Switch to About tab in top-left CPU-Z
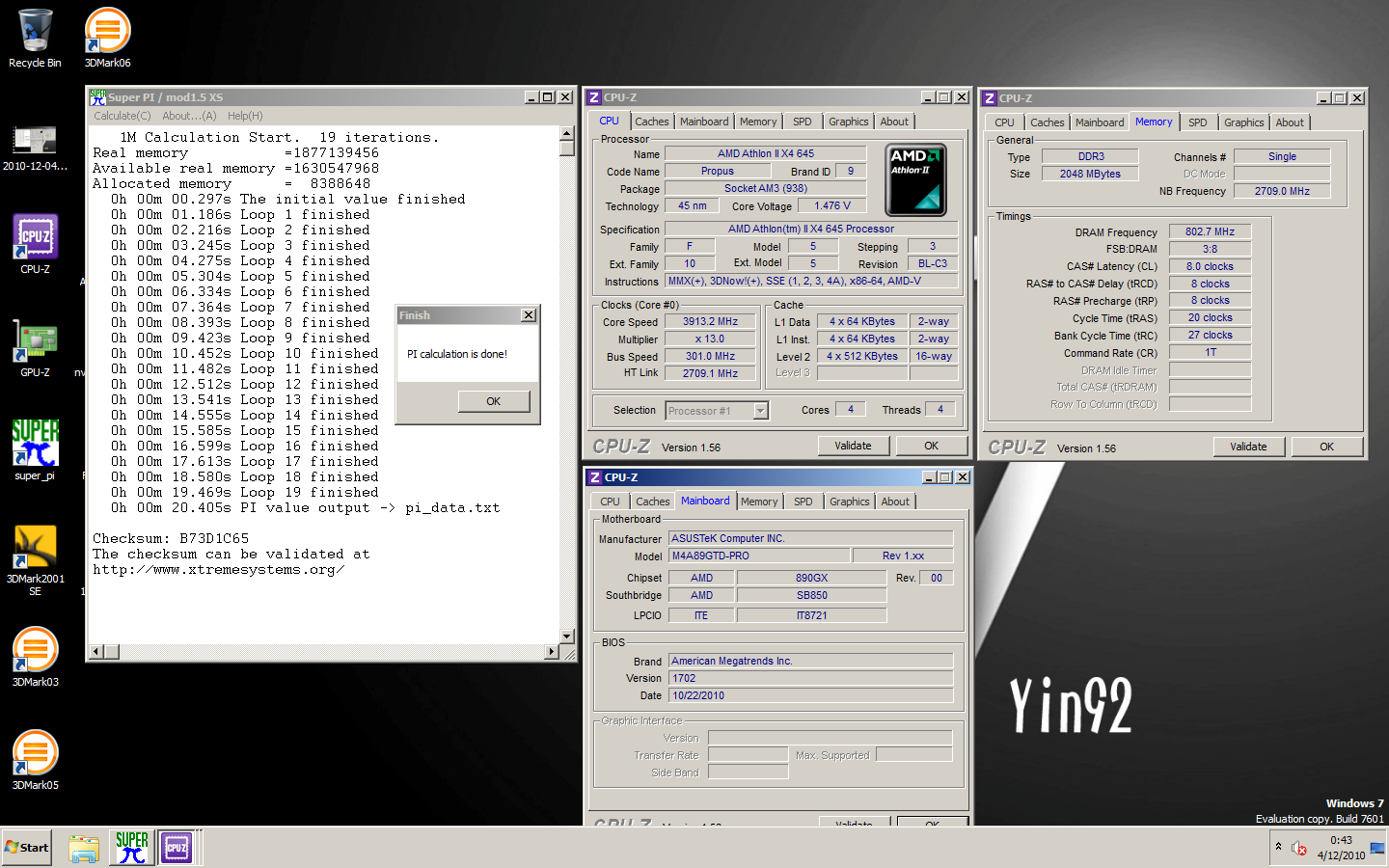 coord(894,122)
